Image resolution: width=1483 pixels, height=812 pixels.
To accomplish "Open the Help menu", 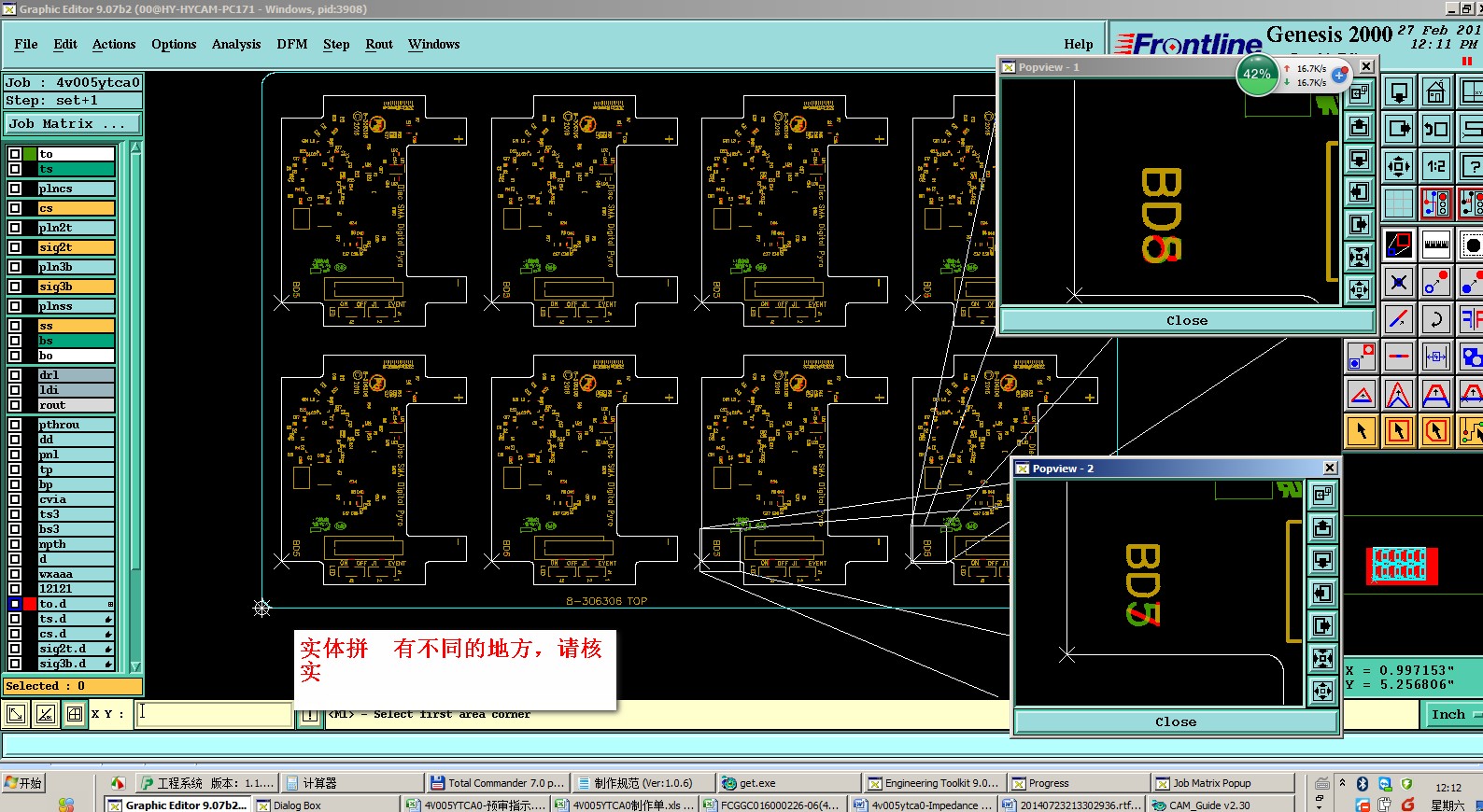I will pyautogui.click(x=1079, y=44).
